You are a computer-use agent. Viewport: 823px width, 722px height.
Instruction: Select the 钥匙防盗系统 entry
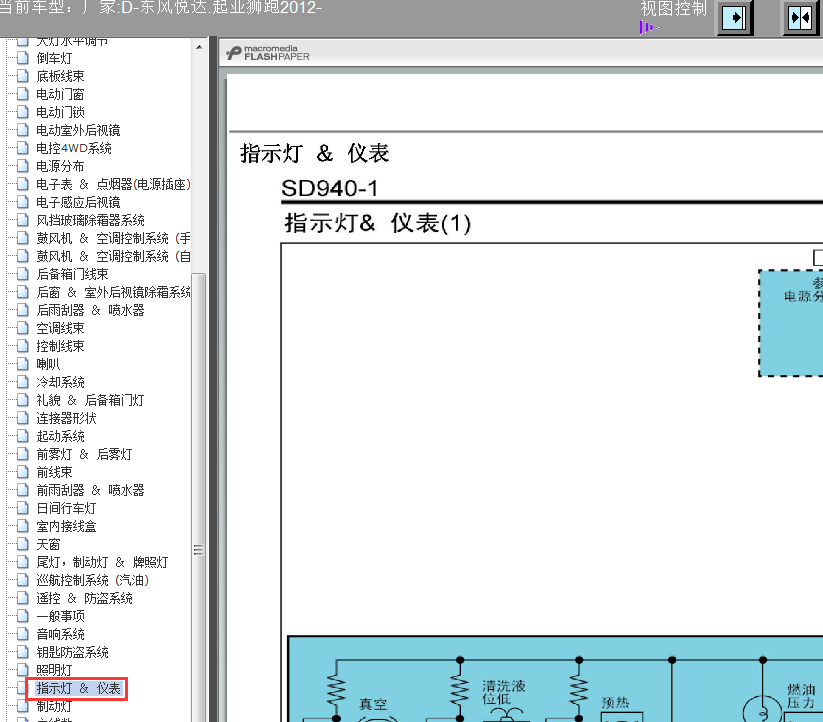tap(72, 652)
